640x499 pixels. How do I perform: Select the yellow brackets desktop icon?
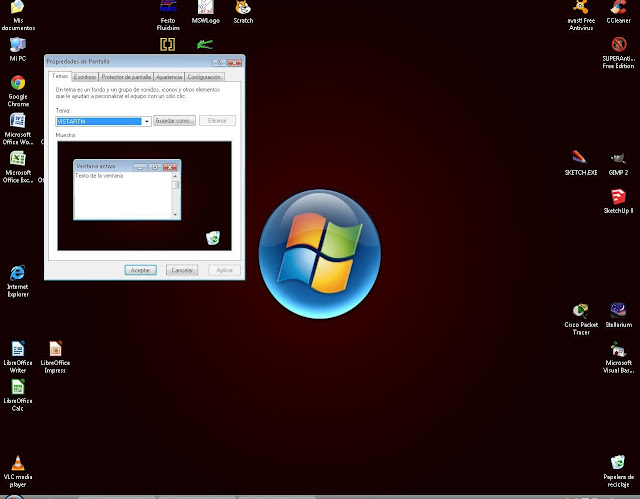tap(167, 44)
